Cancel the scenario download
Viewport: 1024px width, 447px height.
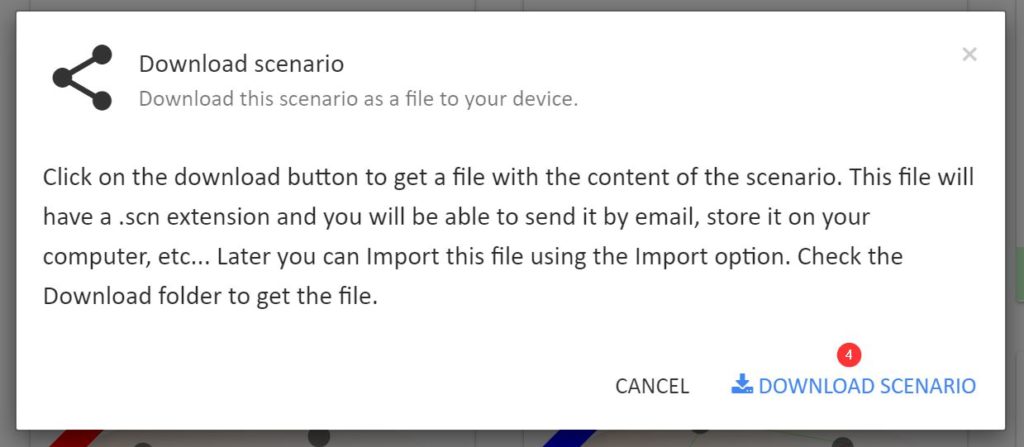[652, 386]
